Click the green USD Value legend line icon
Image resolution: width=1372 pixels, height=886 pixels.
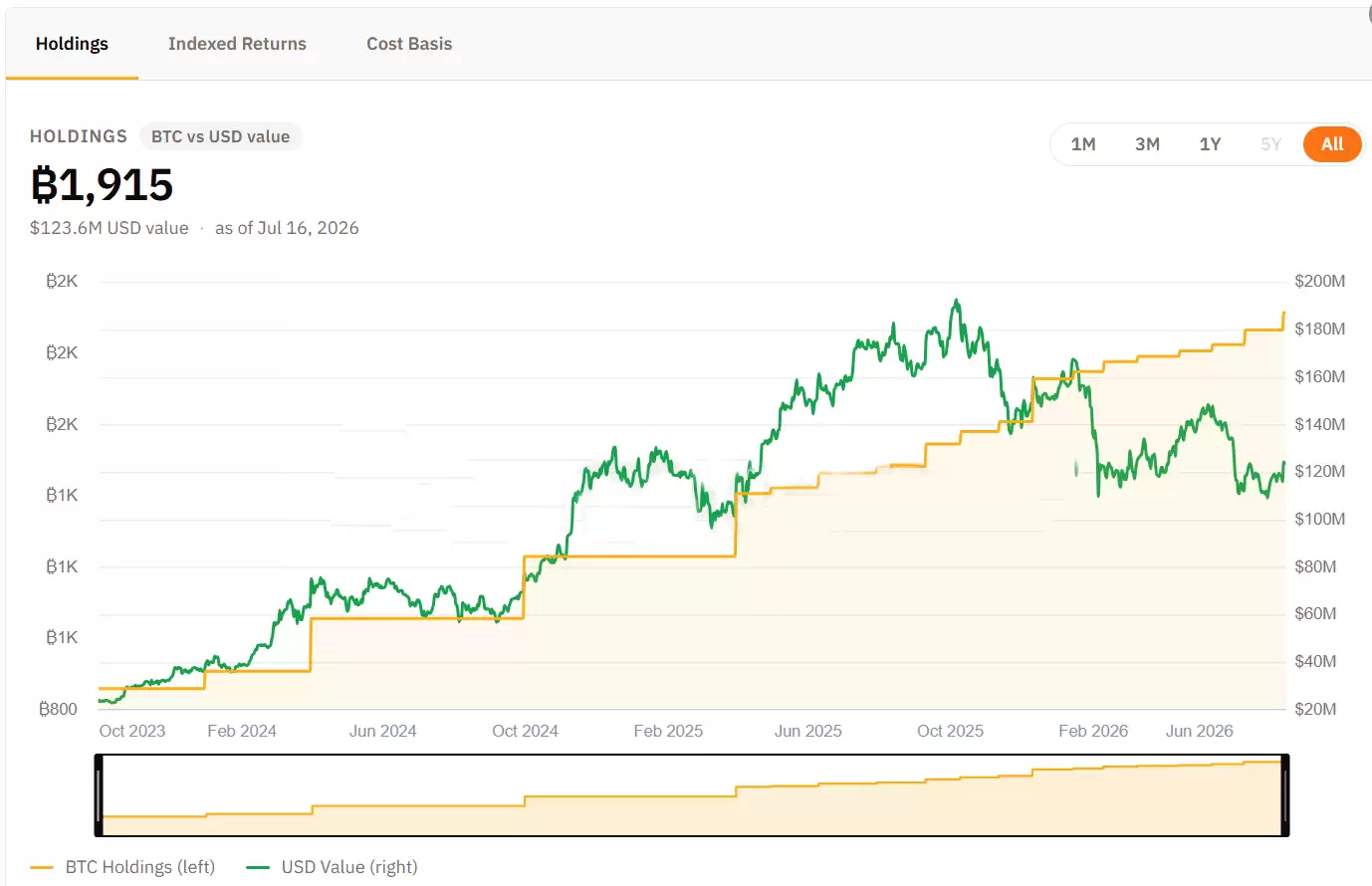click(x=258, y=867)
